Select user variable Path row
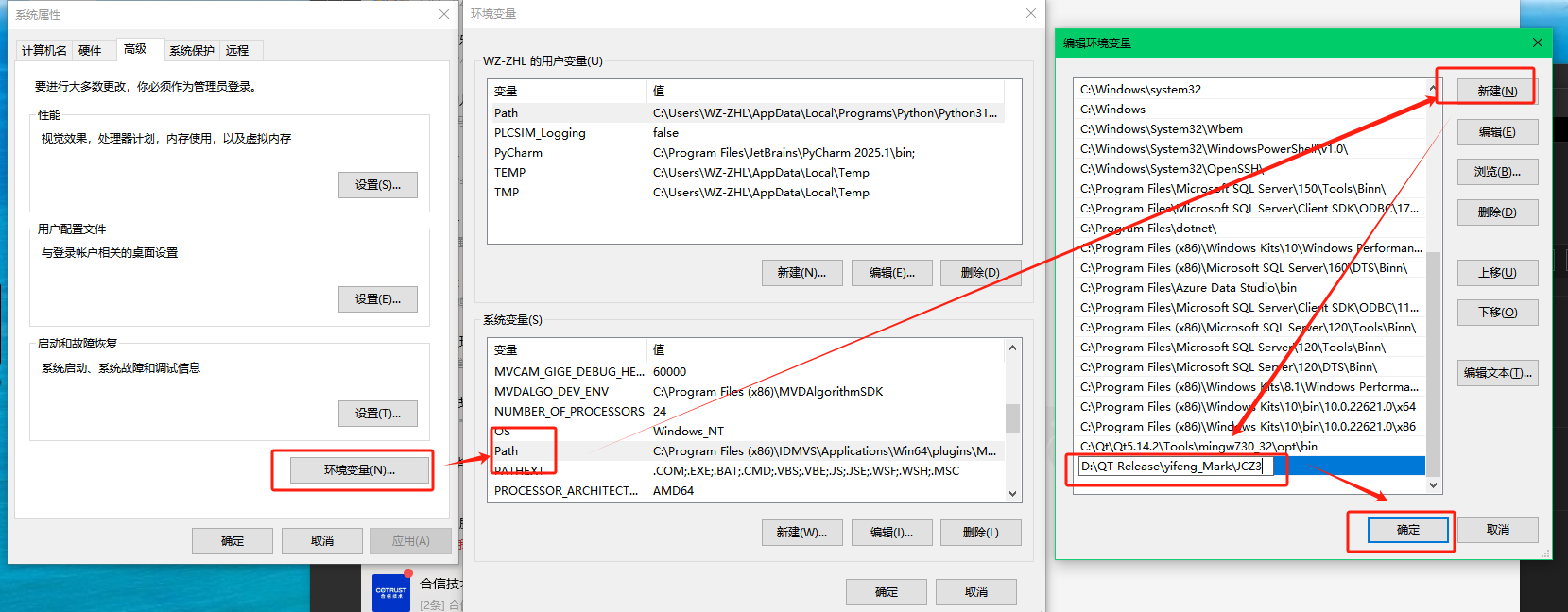1568x612 pixels. click(745, 113)
